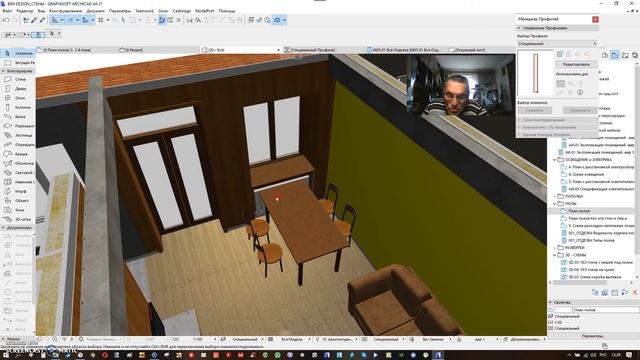The height and width of the screenshot is (360, 640).
Task: Select the Окно (Window) tool
Action: click(x=18, y=98)
